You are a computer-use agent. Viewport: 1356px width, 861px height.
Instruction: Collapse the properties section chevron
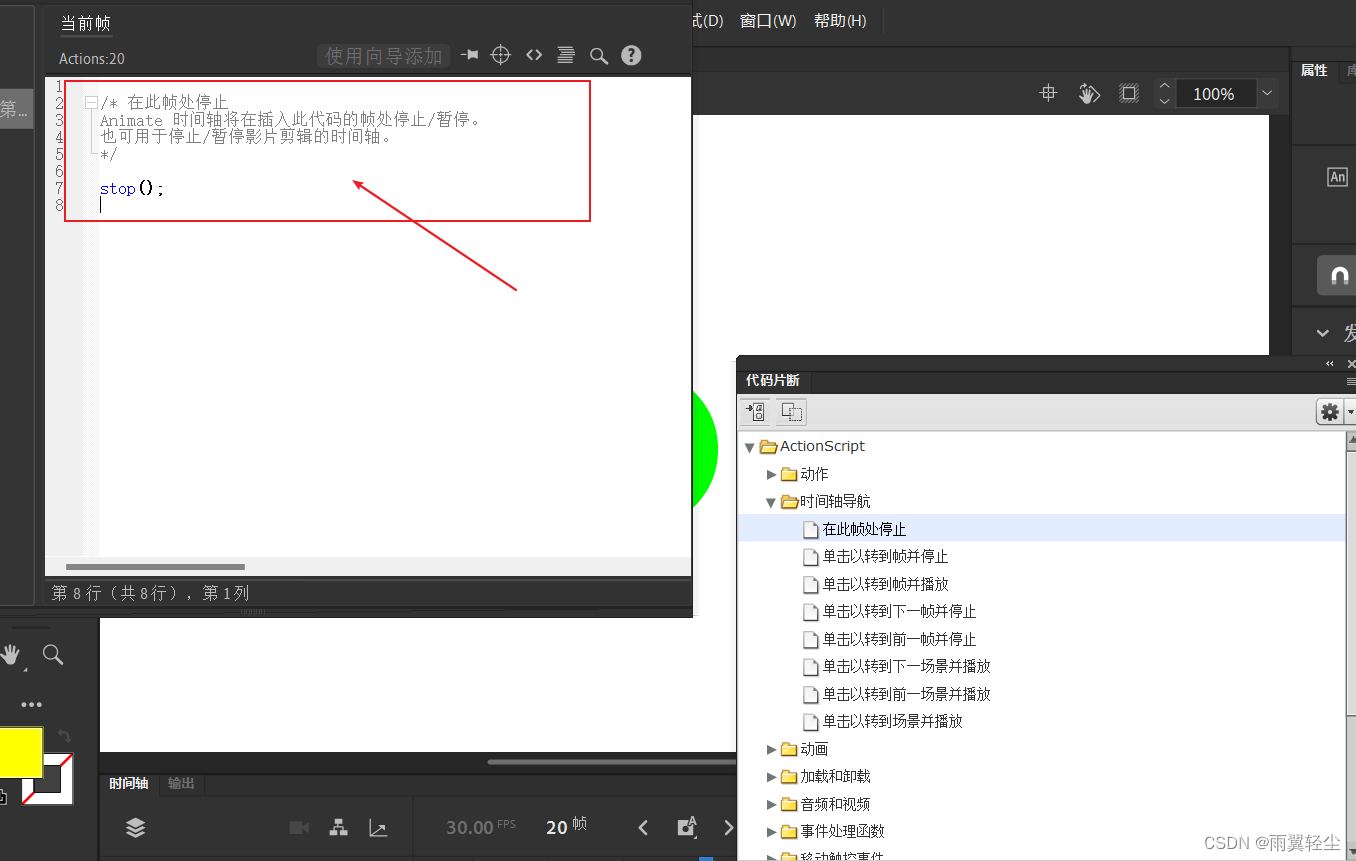pyautogui.click(x=1323, y=333)
